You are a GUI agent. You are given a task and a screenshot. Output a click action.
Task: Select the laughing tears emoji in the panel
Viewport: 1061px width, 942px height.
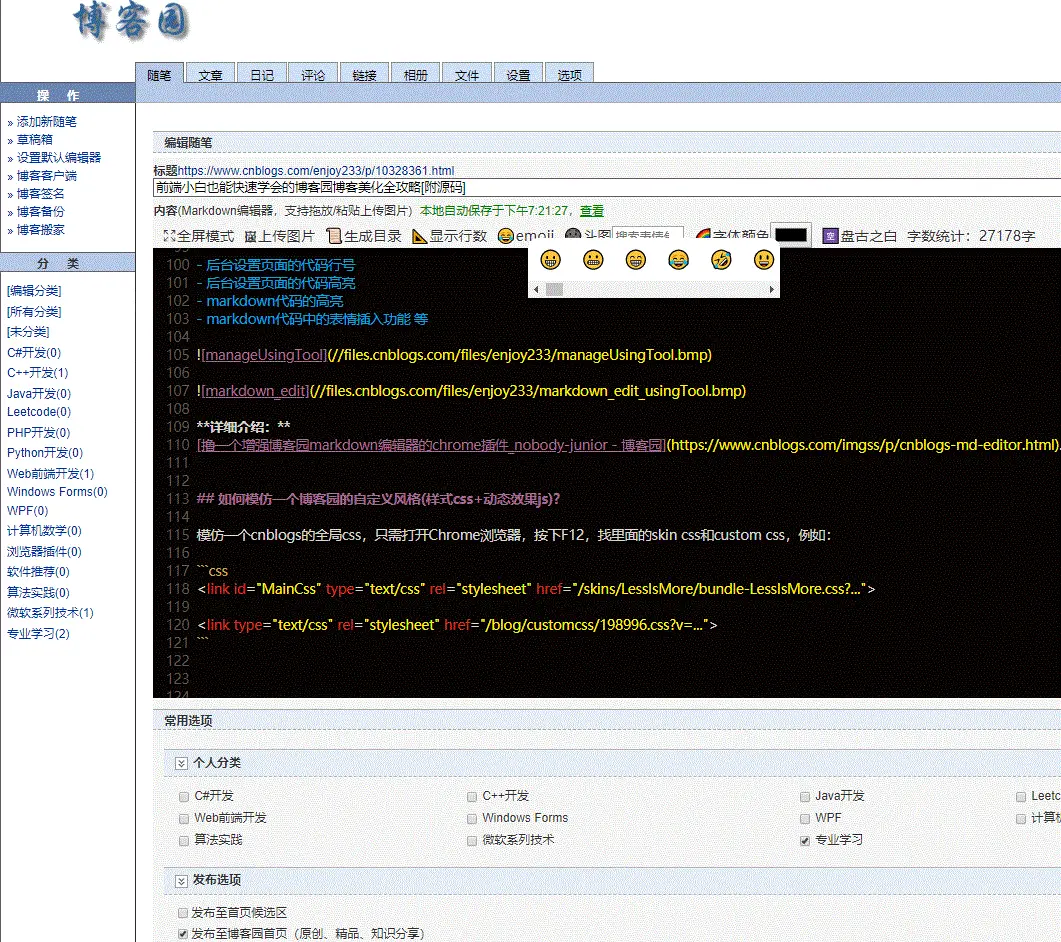pyautogui.click(x=679, y=260)
